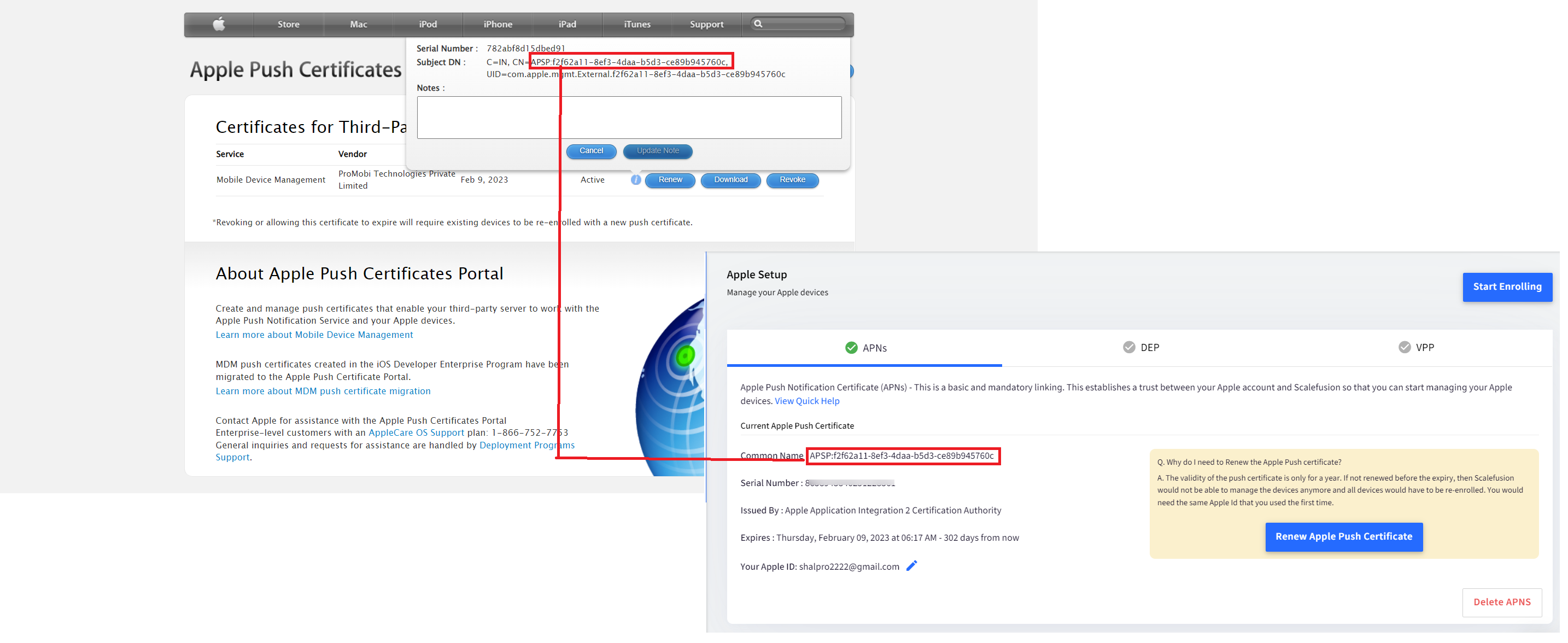Image resolution: width=1568 pixels, height=643 pixels.
Task: Click the Apple Setup heading
Action: click(x=756, y=274)
